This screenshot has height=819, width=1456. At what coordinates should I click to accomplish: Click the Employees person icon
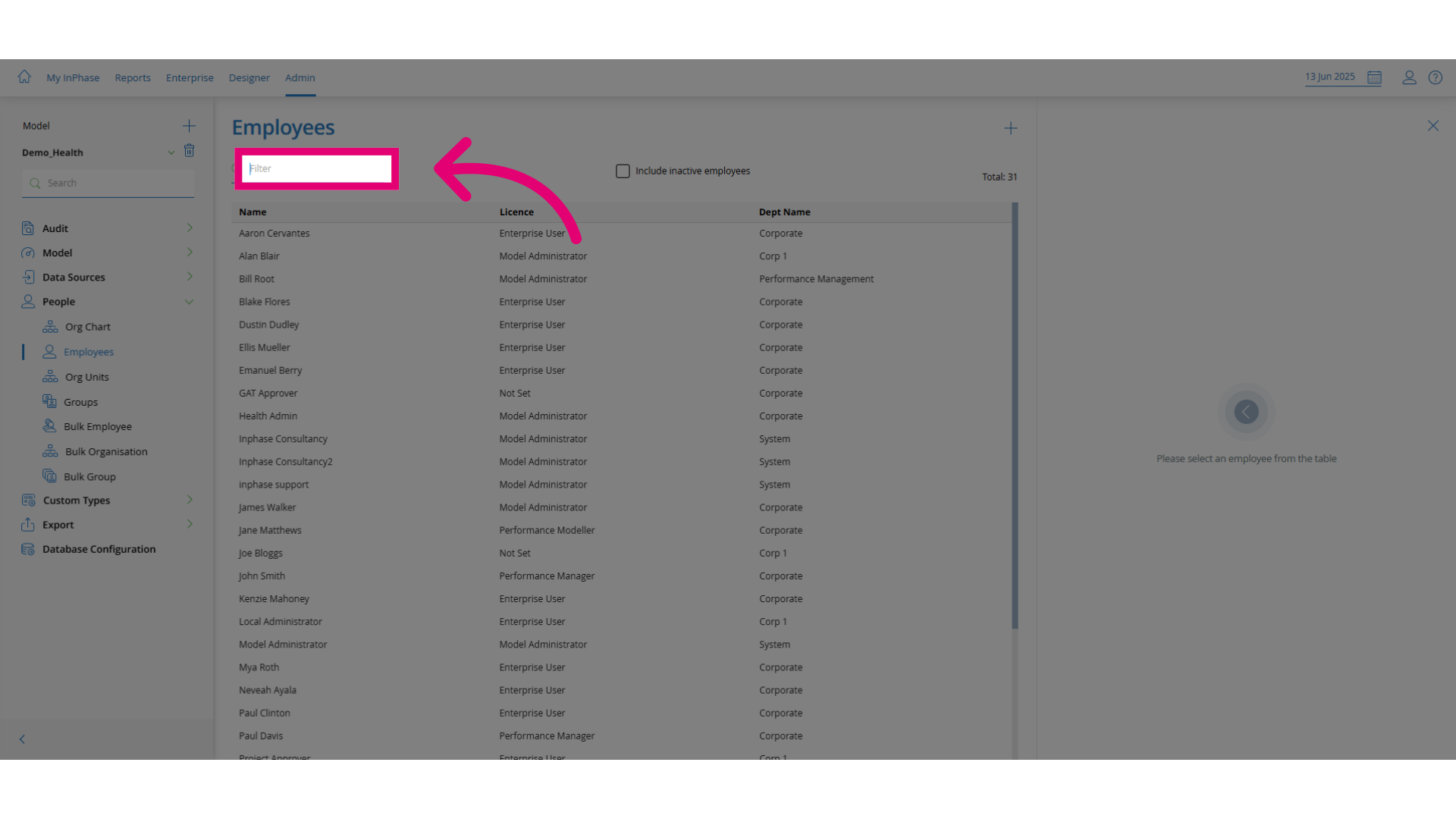pyautogui.click(x=49, y=352)
